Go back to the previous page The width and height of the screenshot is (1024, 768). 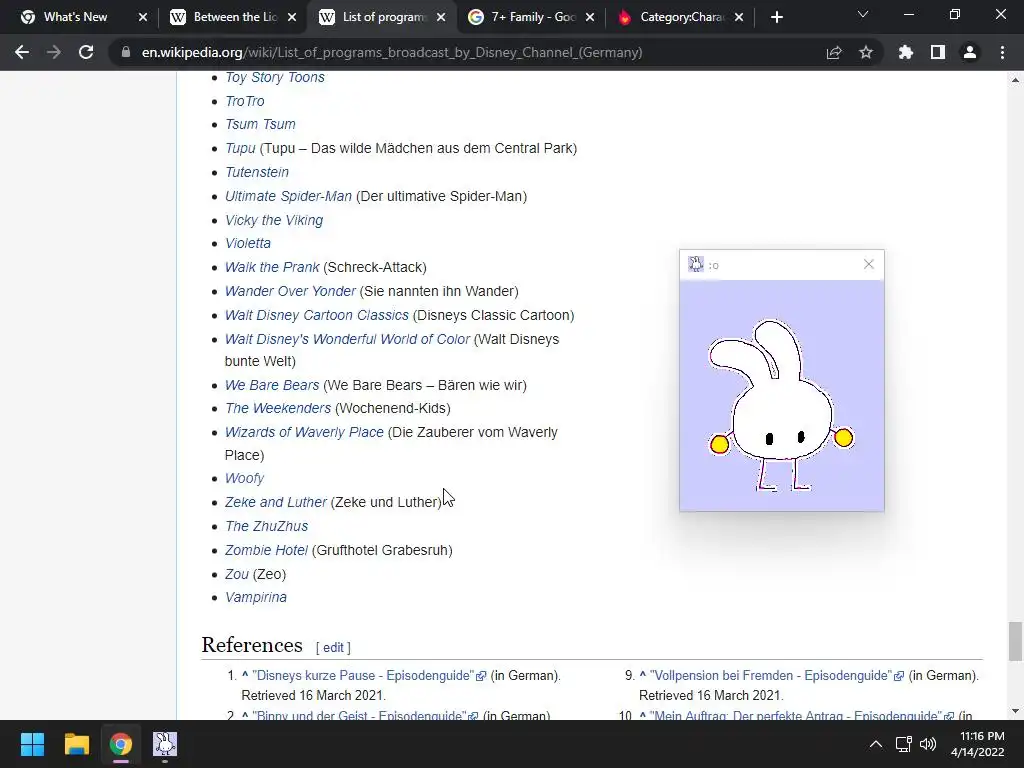[x=22, y=52]
